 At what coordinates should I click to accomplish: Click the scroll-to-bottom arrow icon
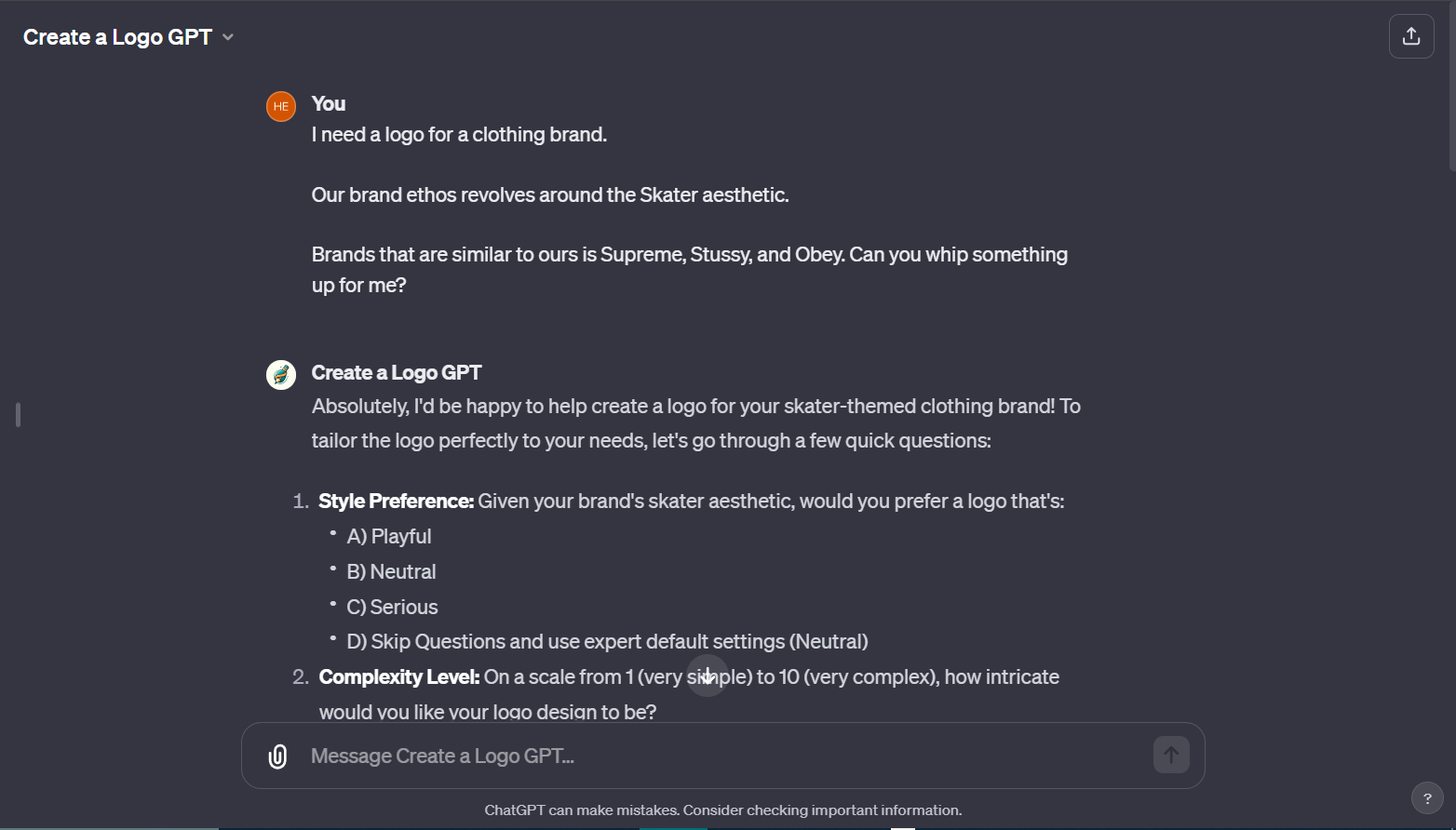pos(708,676)
